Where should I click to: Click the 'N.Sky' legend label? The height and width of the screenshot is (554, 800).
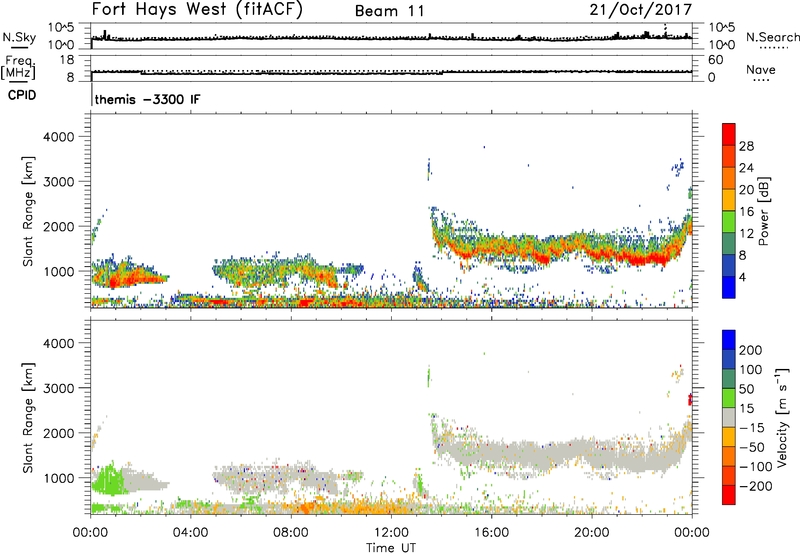[x=19, y=37]
